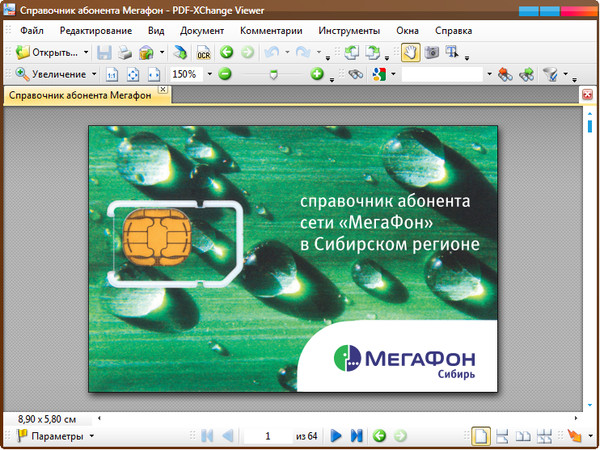
Task: Click the page number field
Action: pos(267,436)
